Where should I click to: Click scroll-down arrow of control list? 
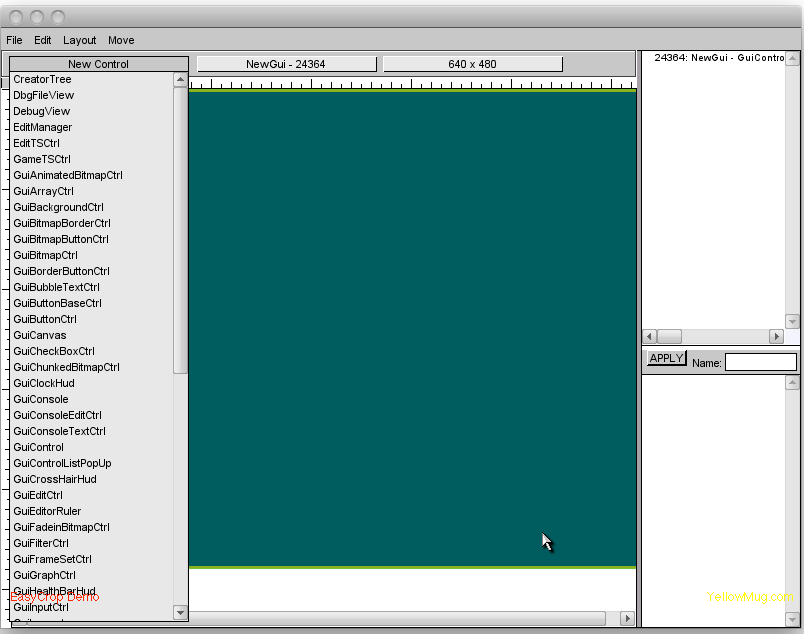pyautogui.click(x=180, y=612)
